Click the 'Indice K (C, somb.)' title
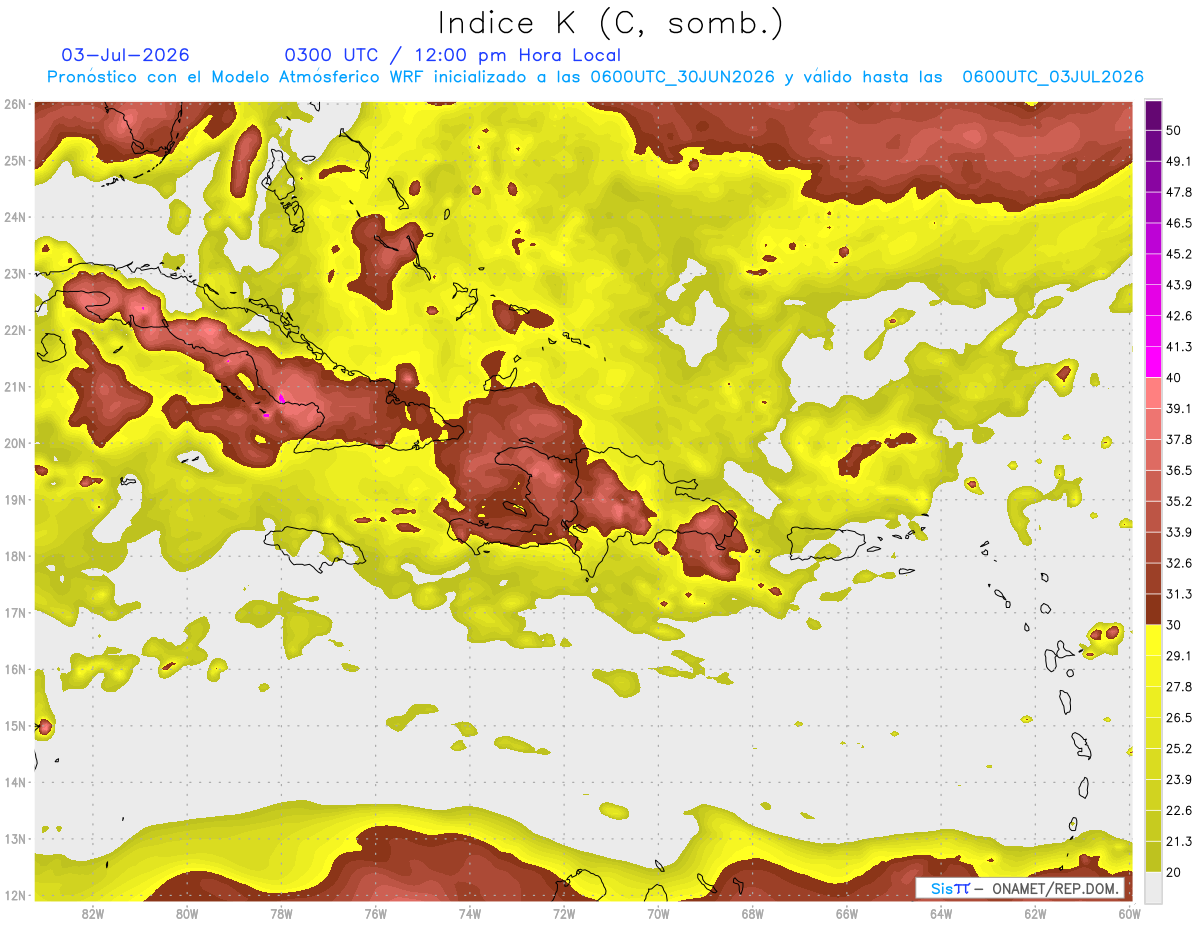The width and height of the screenshot is (1200, 927). 610,23
